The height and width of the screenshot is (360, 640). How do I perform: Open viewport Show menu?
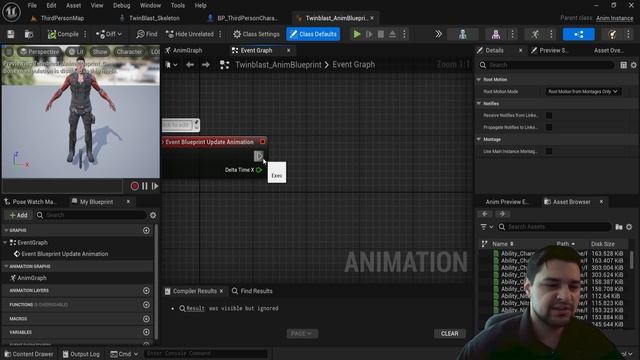(100, 52)
